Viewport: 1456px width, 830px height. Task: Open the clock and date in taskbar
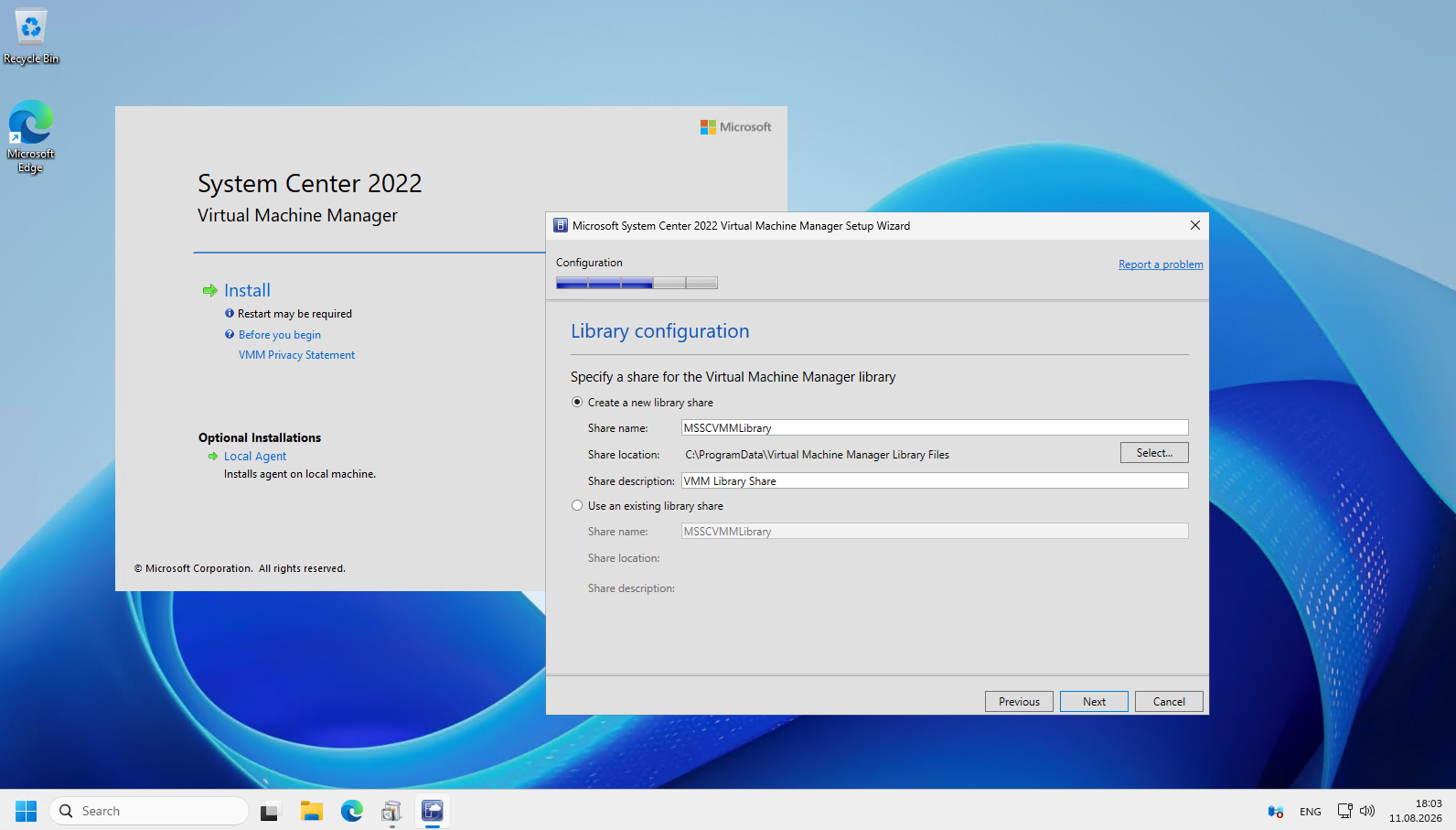click(x=1415, y=811)
